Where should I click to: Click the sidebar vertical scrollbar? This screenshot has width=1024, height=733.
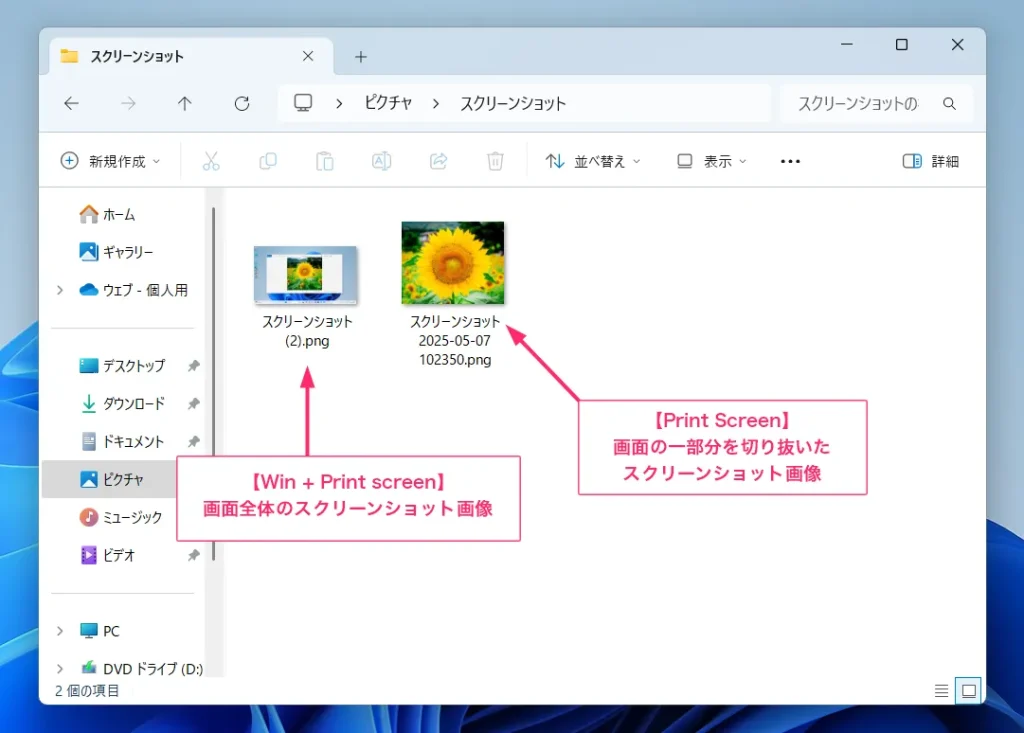[214, 383]
